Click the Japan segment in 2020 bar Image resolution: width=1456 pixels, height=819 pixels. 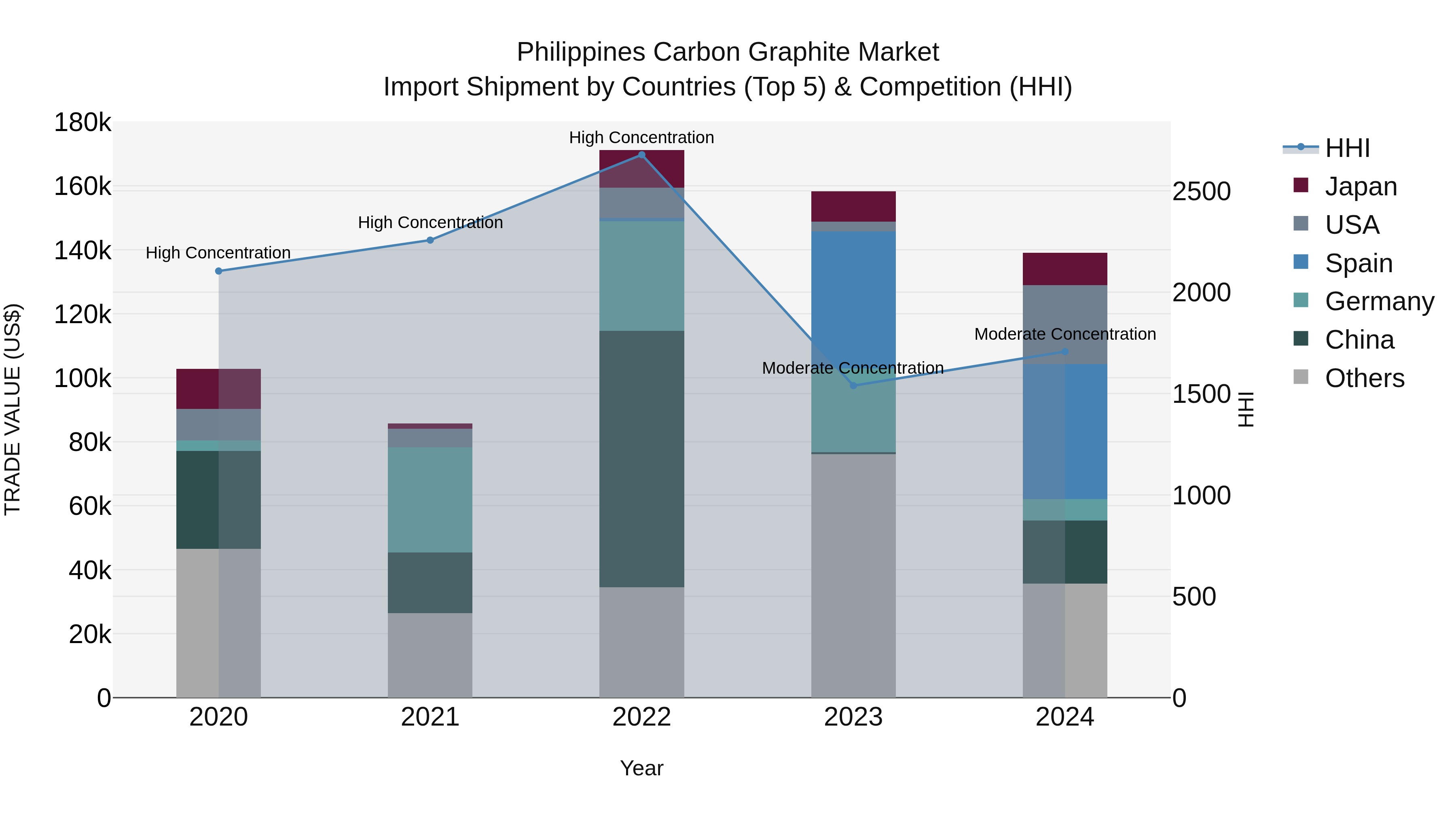219,389
